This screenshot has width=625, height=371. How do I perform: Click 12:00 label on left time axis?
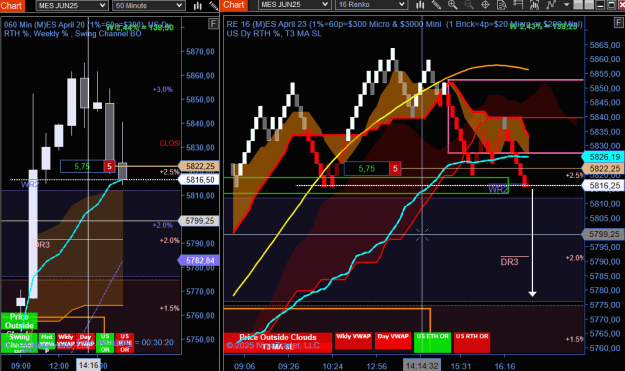59,365
